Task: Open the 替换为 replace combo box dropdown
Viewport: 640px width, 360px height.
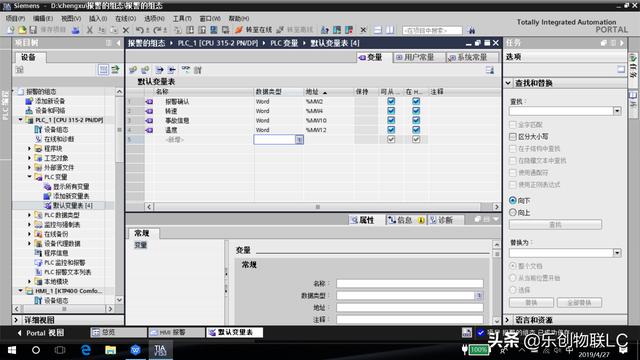Action: tap(617, 253)
